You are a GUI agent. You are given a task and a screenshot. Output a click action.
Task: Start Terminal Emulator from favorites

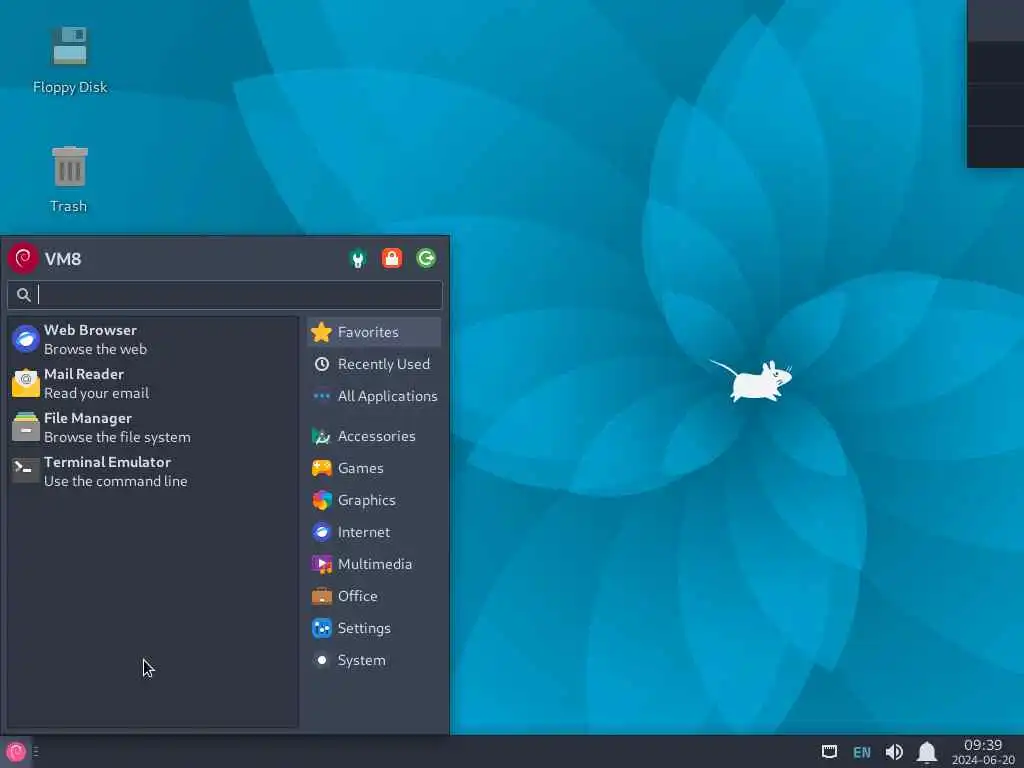[153, 472]
